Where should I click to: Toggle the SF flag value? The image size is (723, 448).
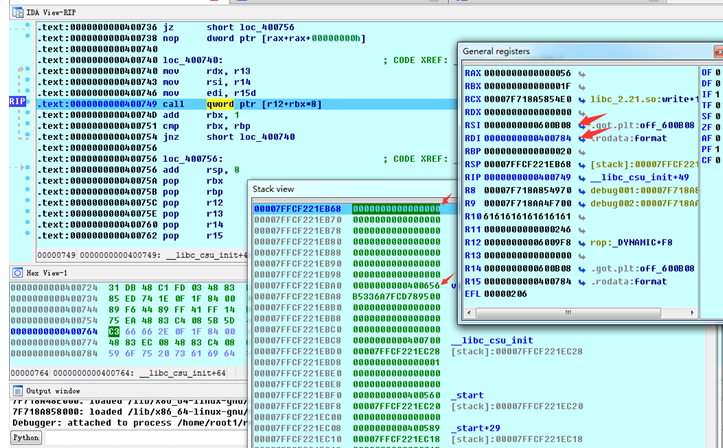pos(717,117)
